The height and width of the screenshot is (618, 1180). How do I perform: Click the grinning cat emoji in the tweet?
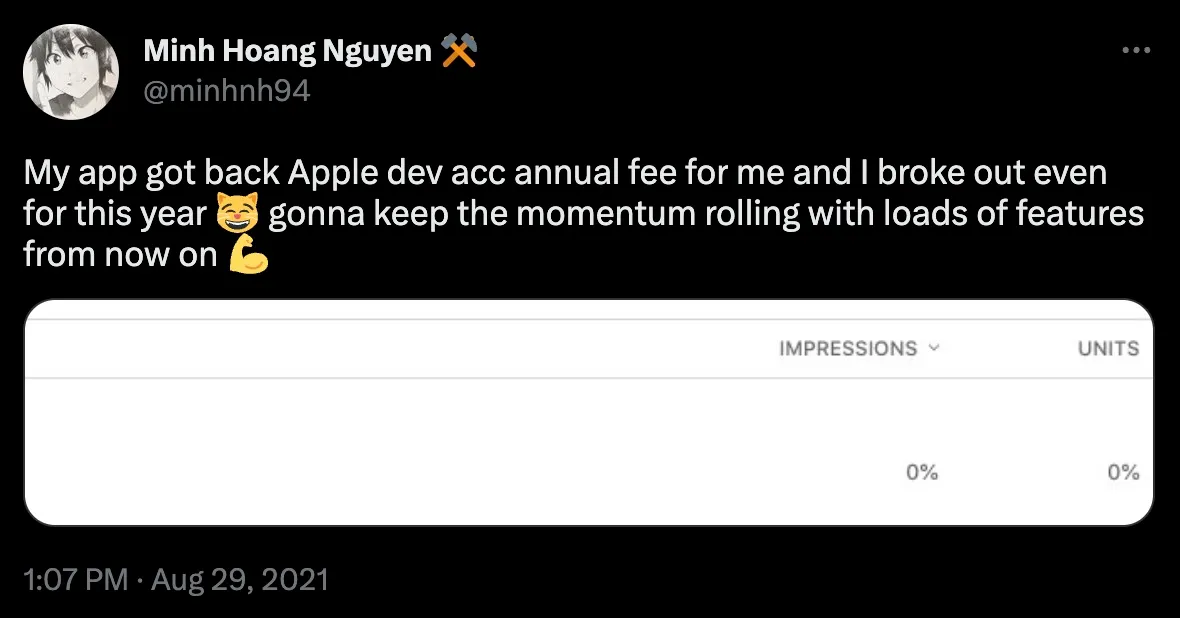(238, 214)
